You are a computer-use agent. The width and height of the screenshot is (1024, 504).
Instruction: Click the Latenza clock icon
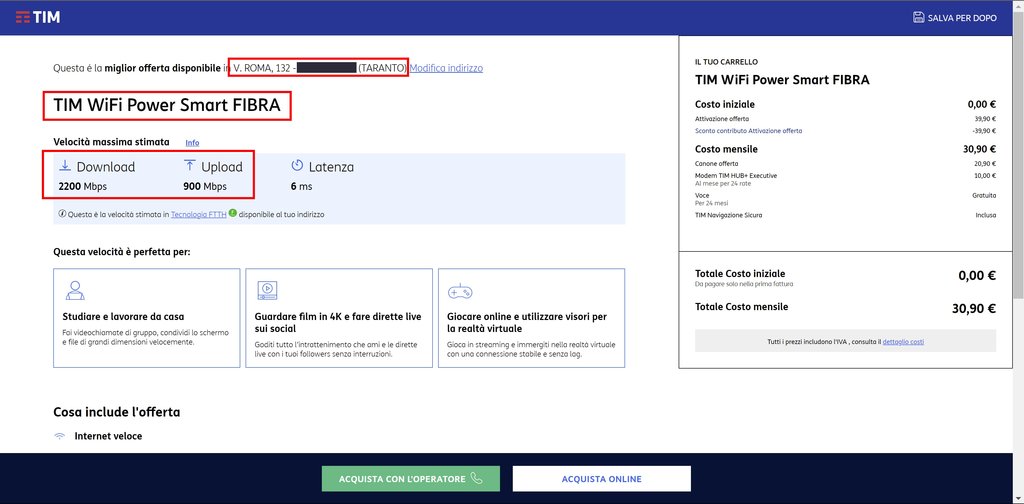297,166
